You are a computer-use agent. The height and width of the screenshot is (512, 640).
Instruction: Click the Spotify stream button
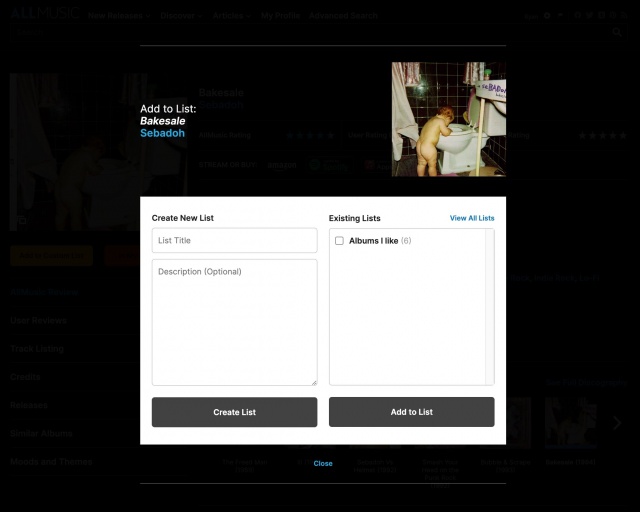[329, 165]
